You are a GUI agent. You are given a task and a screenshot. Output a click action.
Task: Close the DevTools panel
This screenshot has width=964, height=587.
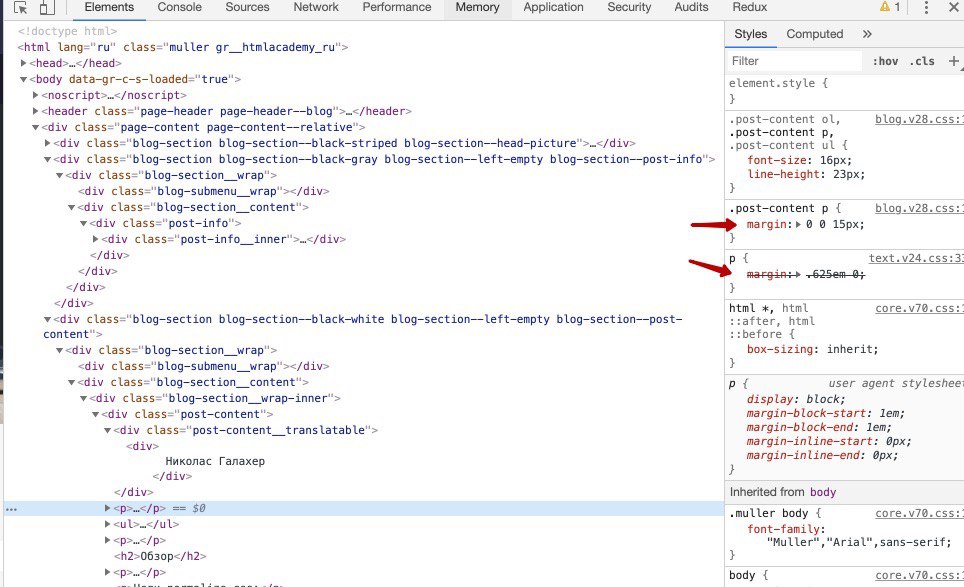coord(954,7)
